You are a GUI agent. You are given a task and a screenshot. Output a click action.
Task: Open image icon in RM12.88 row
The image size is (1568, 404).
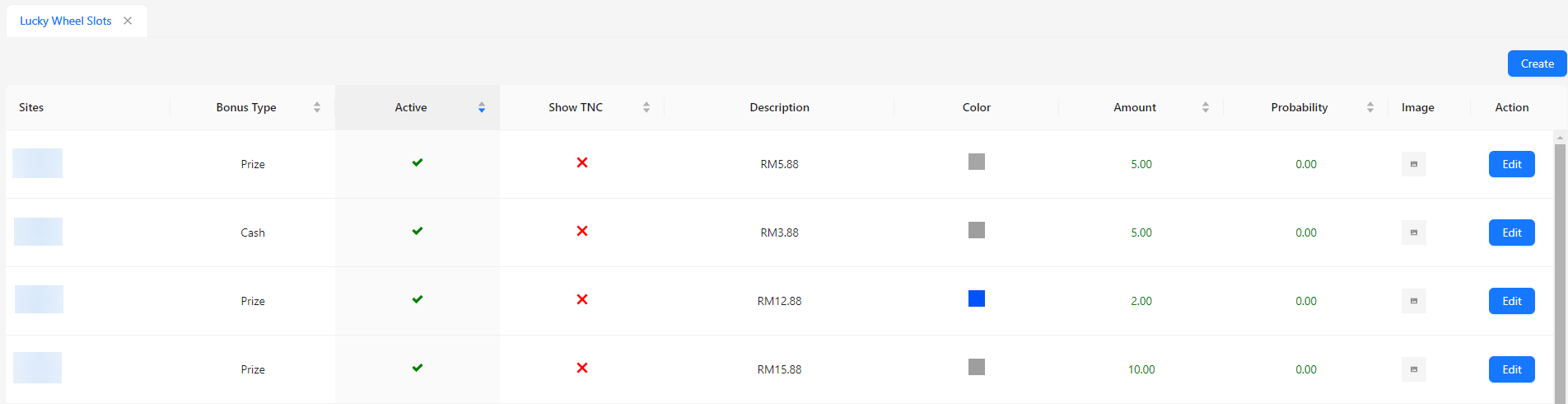tap(1413, 301)
